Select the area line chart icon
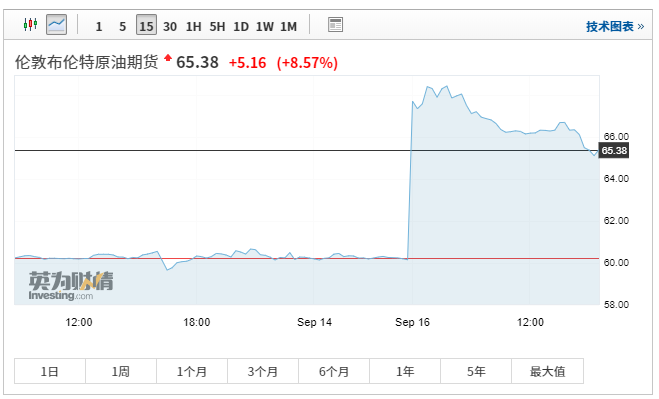This screenshot has width=659, height=399. (56, 24)
